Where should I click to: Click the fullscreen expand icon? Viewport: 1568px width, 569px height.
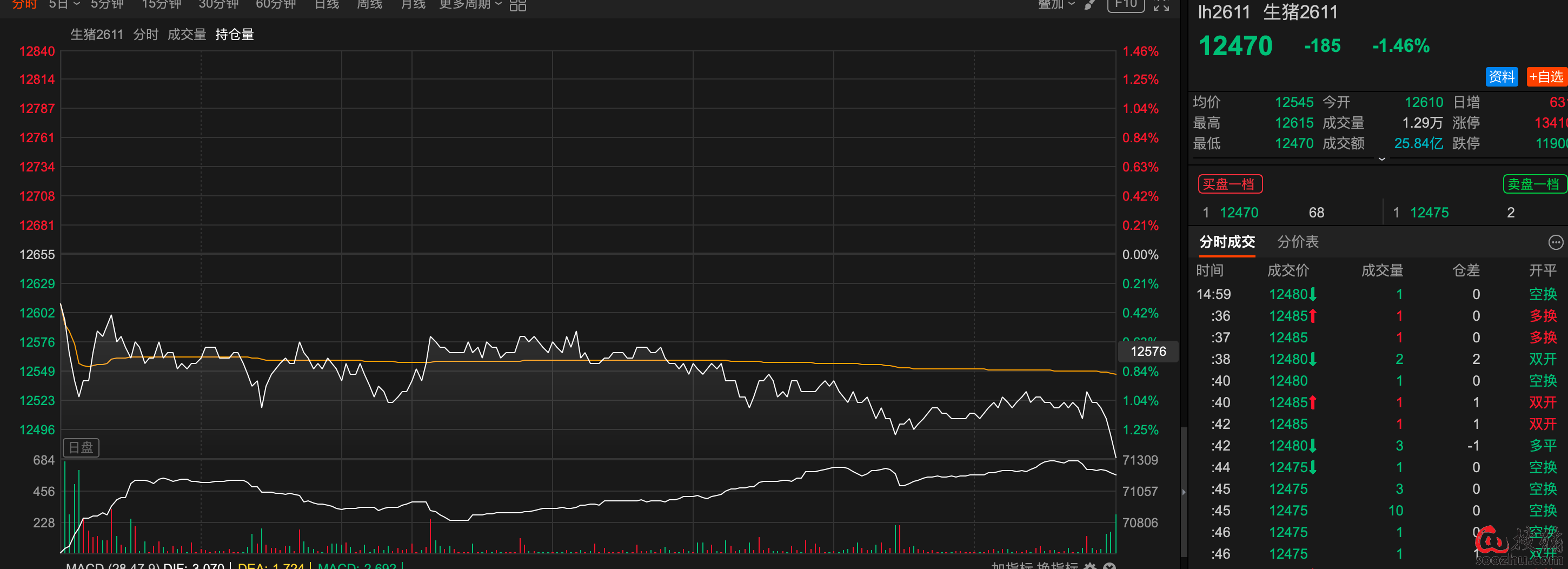pyautogui.click(x=1161, y=5)
